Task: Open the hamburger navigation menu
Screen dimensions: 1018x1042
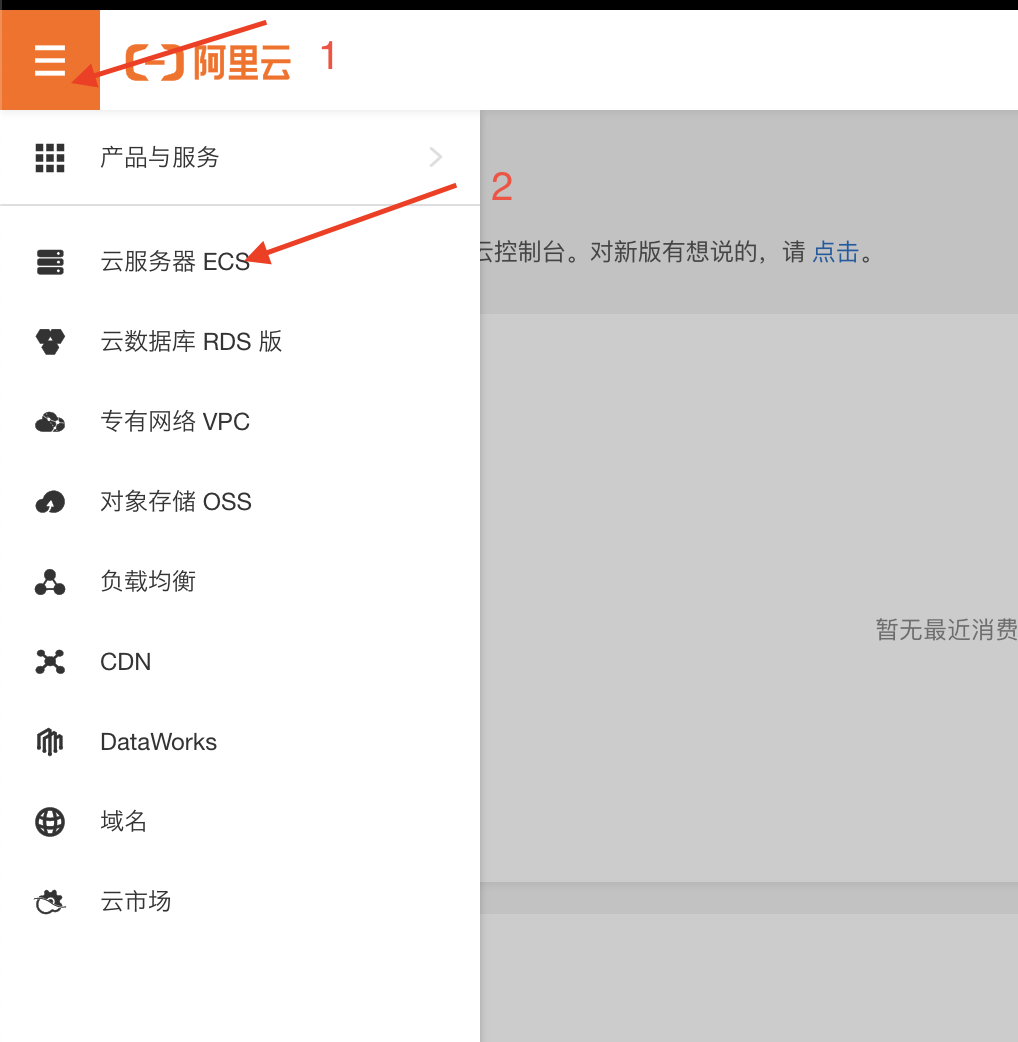Action: (50, 60)
